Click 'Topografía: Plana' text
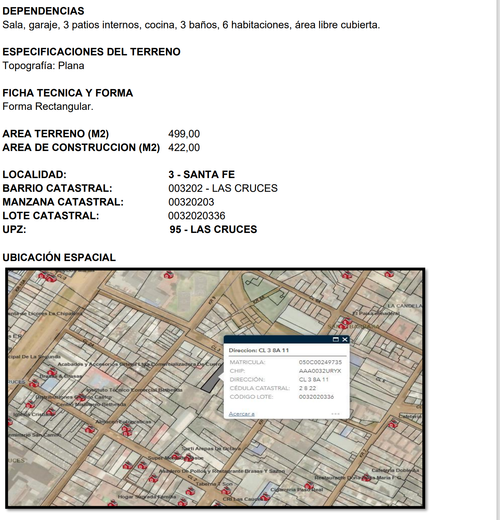 43,66
